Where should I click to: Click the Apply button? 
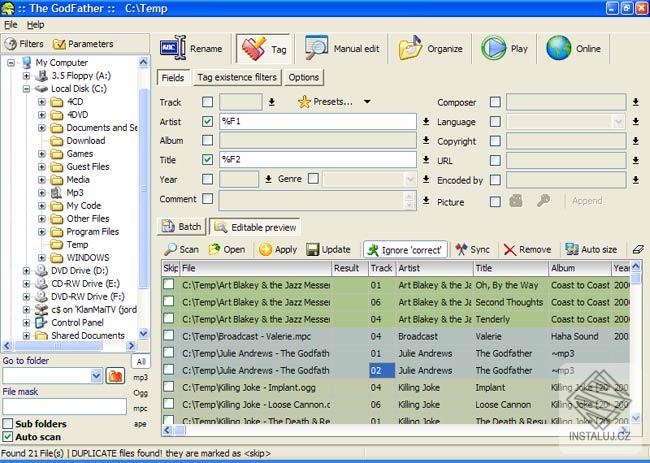pos(278,249)
